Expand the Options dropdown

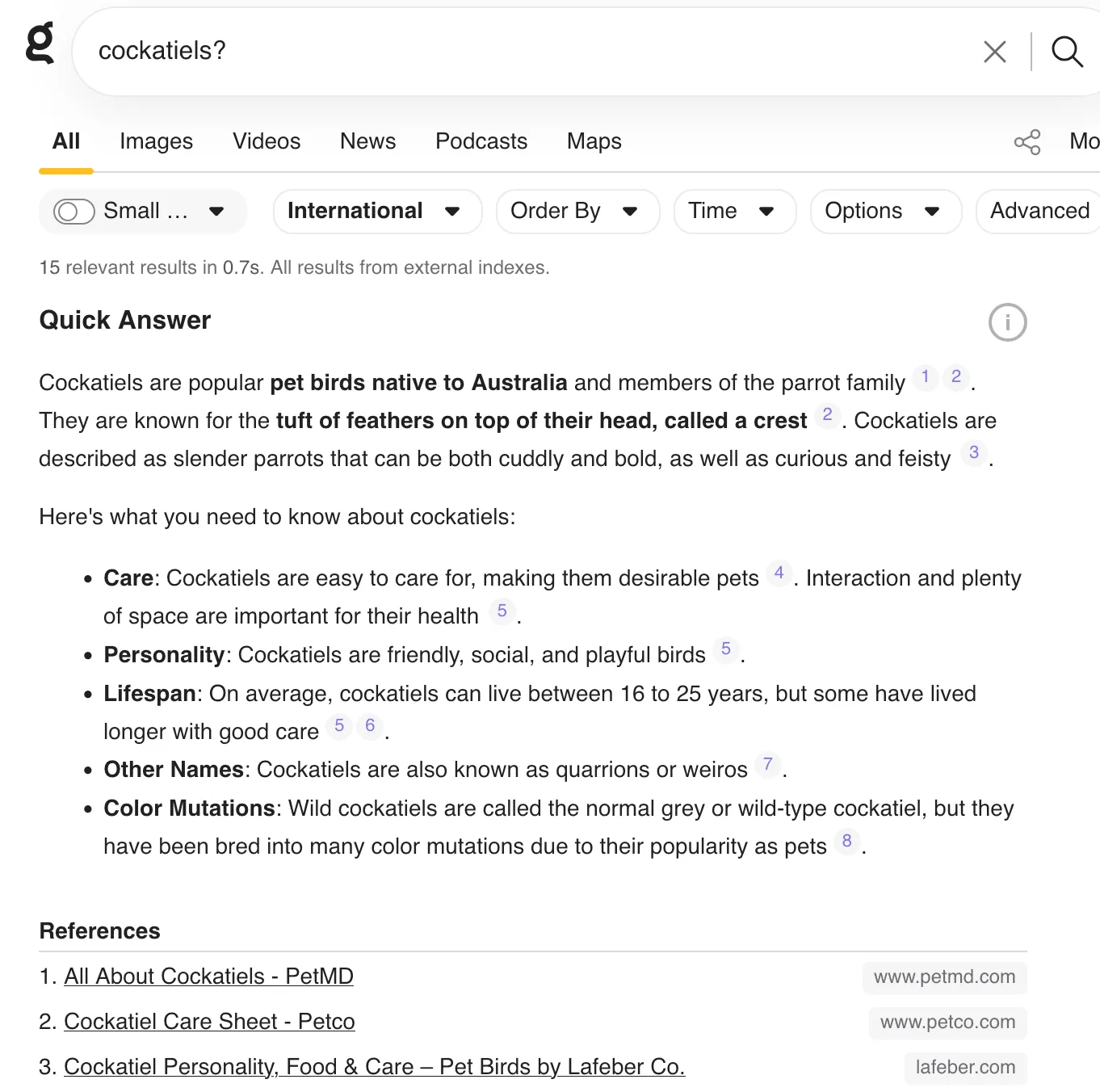pyautogui.click(x=885, y=212)
